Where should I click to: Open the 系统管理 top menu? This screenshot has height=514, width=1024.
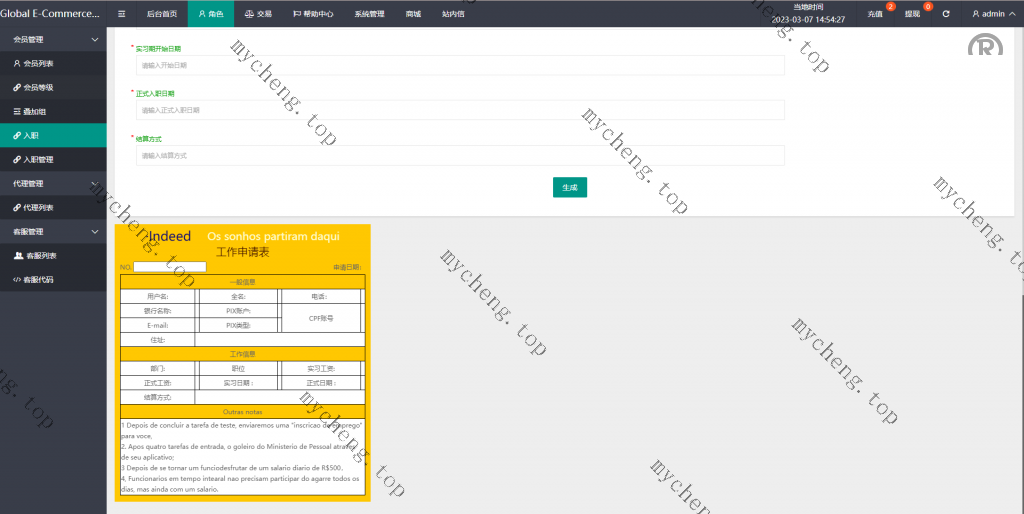tap(369, 14)
